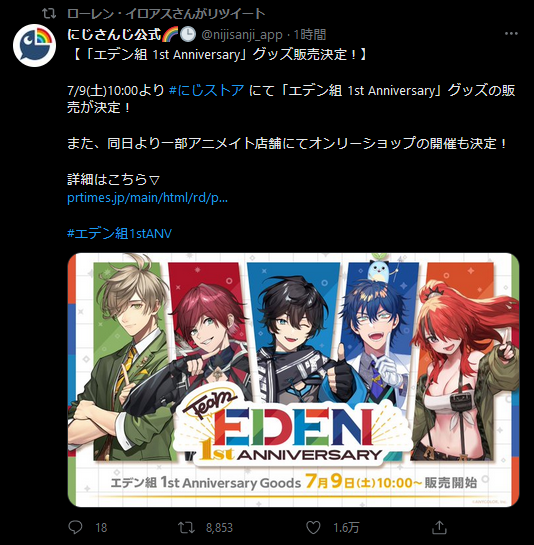
Task: Open ローレン・イロアス retweeted-by label
Action: [x=166, y=14]
